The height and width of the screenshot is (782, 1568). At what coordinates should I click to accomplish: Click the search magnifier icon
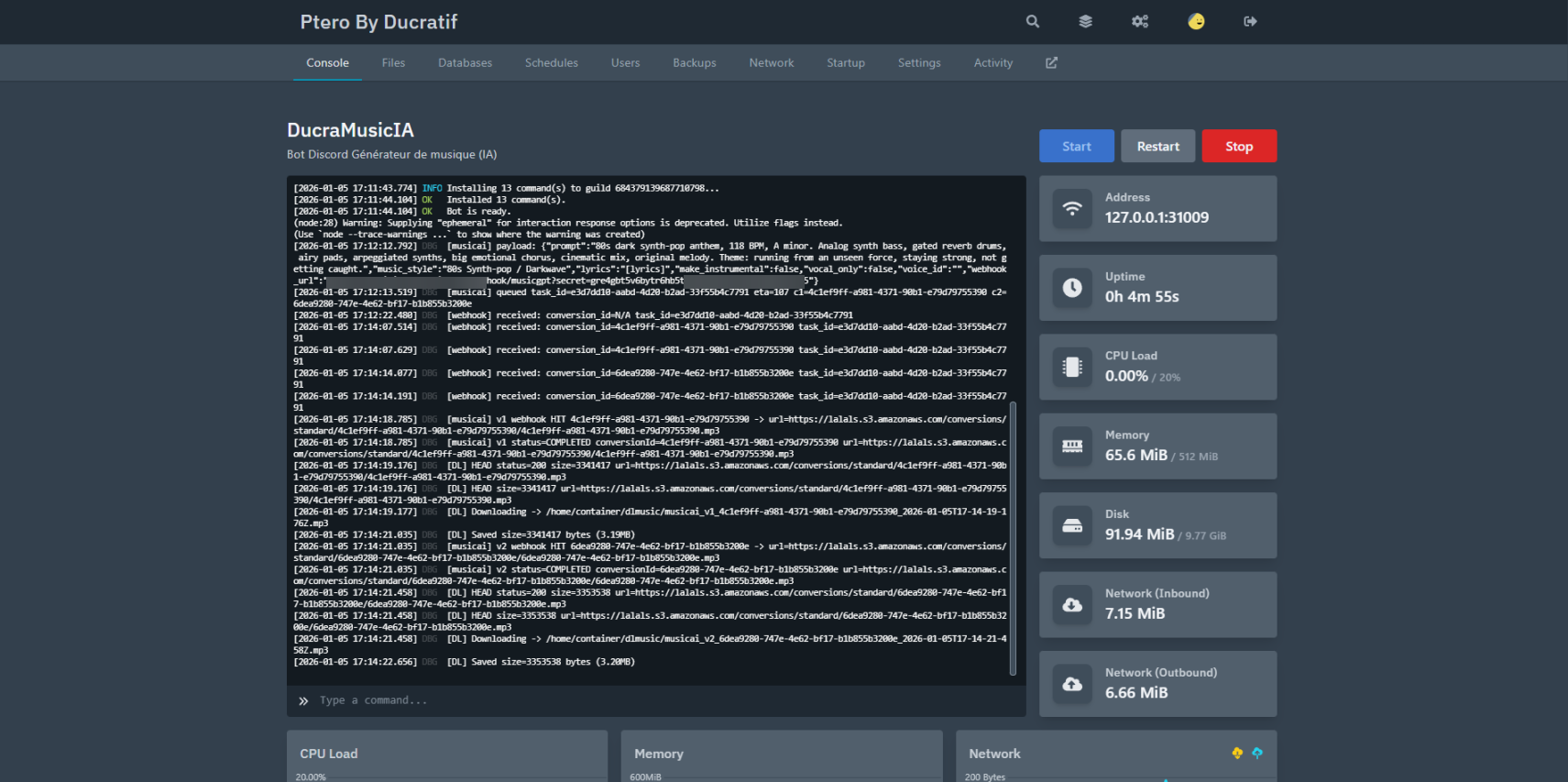(x=1033, y=21)
